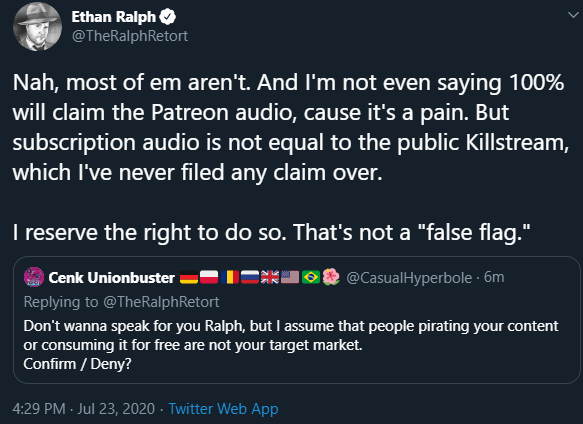Image resolution: width=583 pixels, height=424 pixels.
Task: Click the US flag emoji
Action: [290, 277]
